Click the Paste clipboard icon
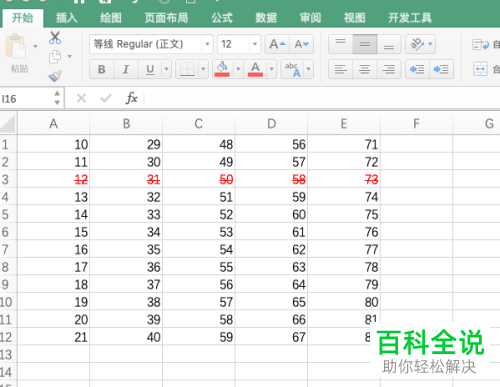 tap(15, 46)
